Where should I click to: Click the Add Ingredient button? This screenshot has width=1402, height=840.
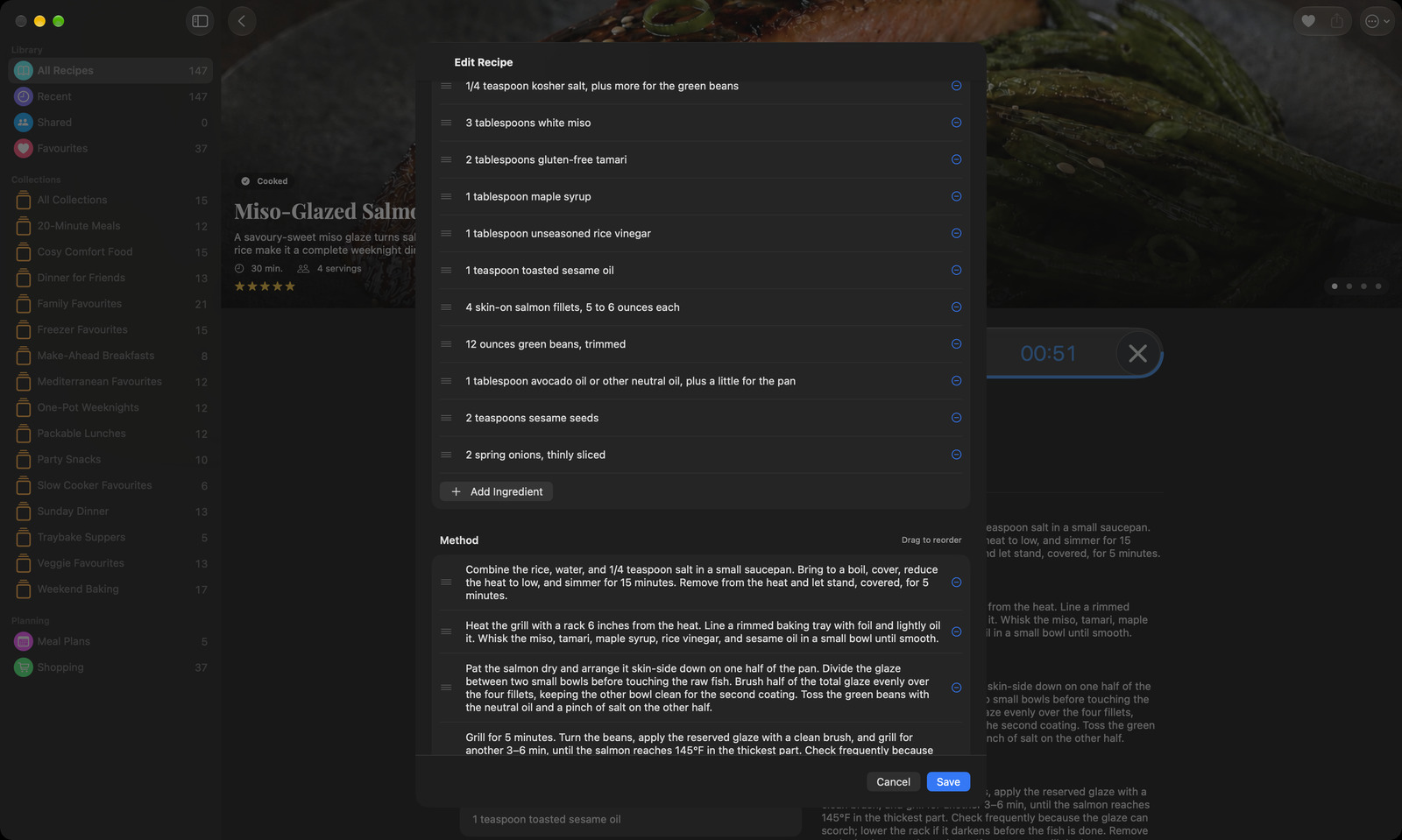pos(497,491)
